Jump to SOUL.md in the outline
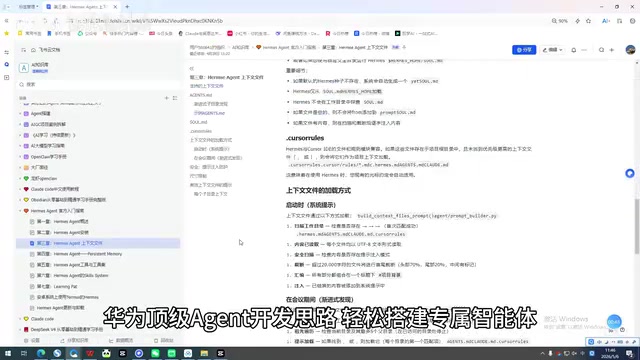Viewport: 640px width, 360px height. 198,122
